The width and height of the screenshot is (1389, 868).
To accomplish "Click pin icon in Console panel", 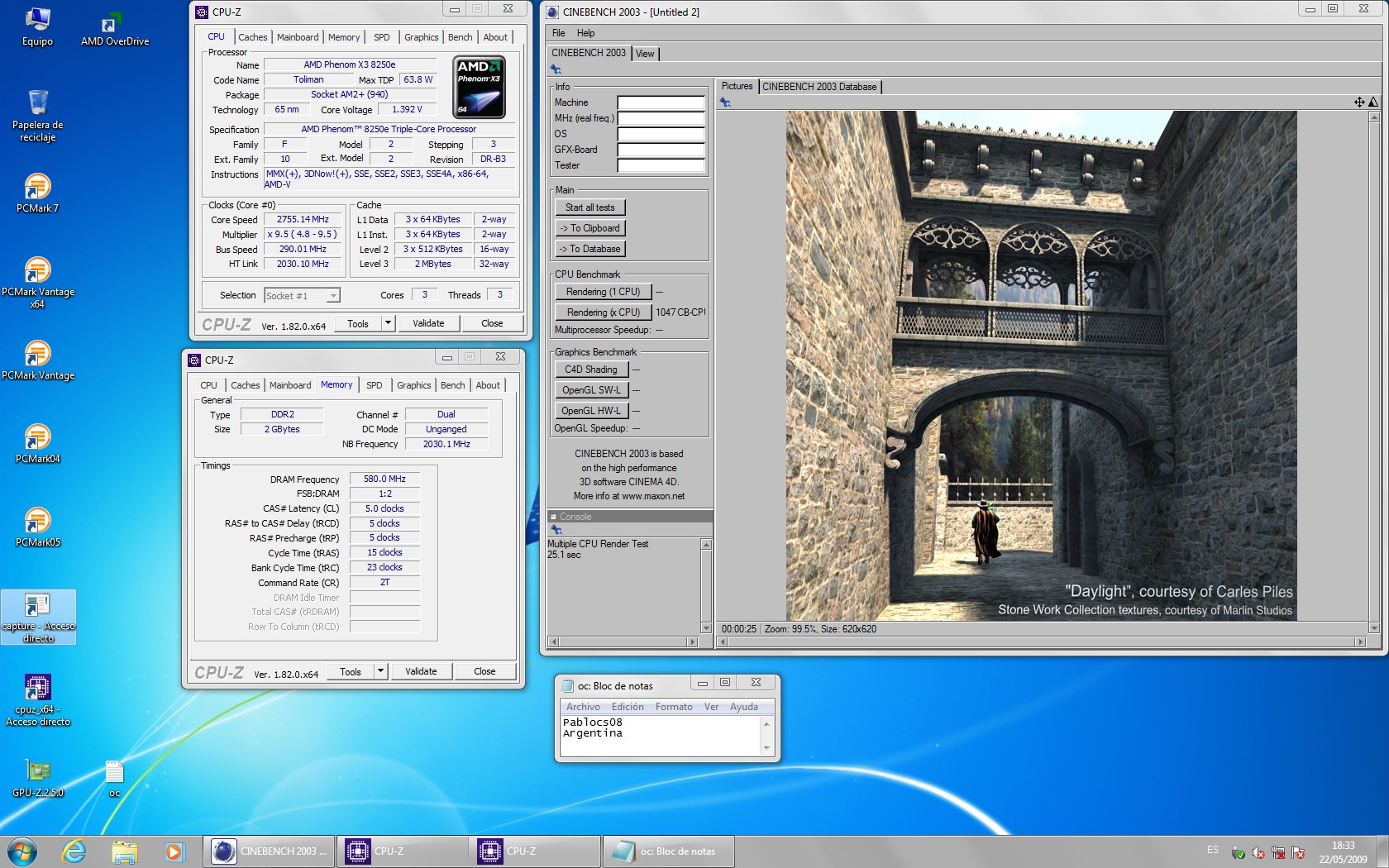I will point(556,529).
